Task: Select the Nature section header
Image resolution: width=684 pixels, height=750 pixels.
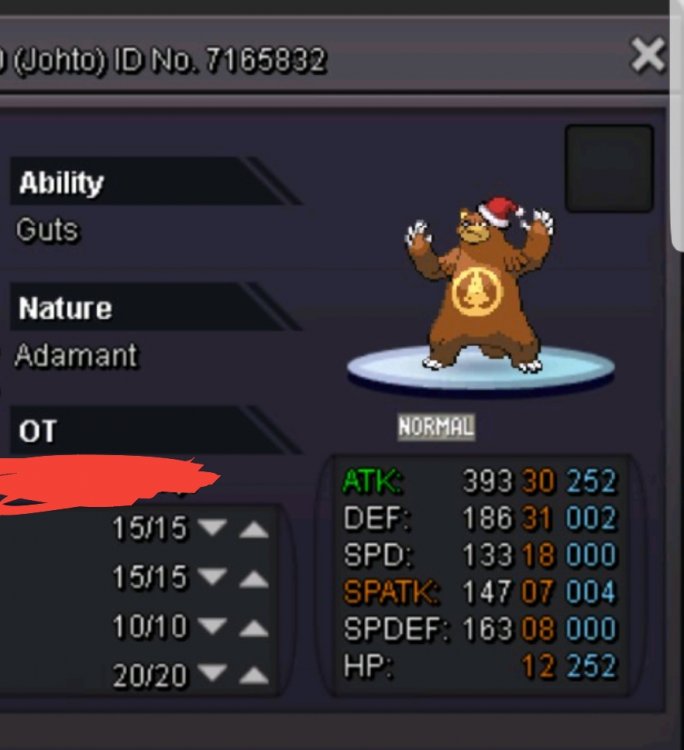Action: coord(155,307)
